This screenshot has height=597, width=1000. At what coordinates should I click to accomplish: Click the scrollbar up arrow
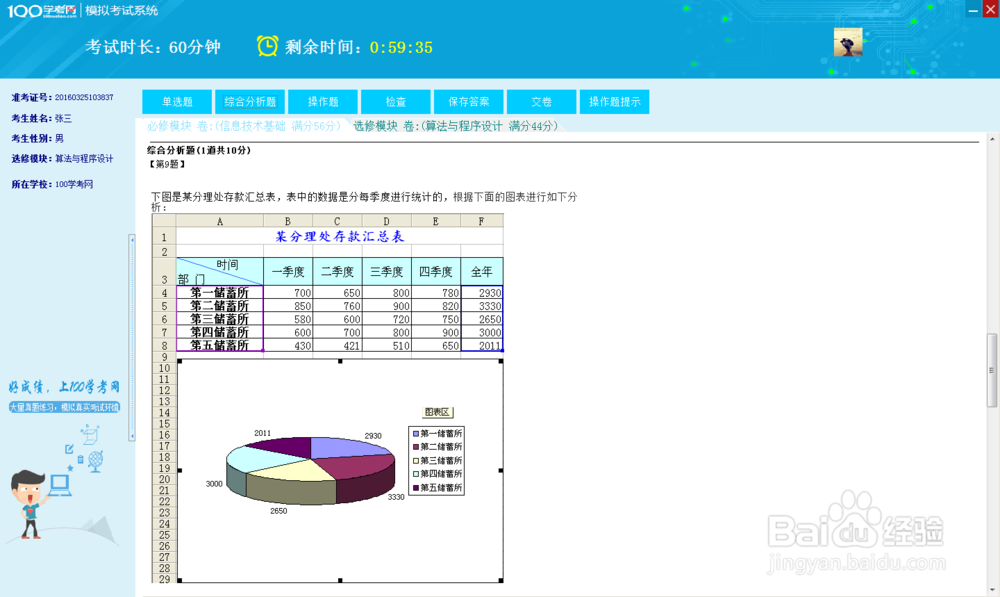(992, 138)
